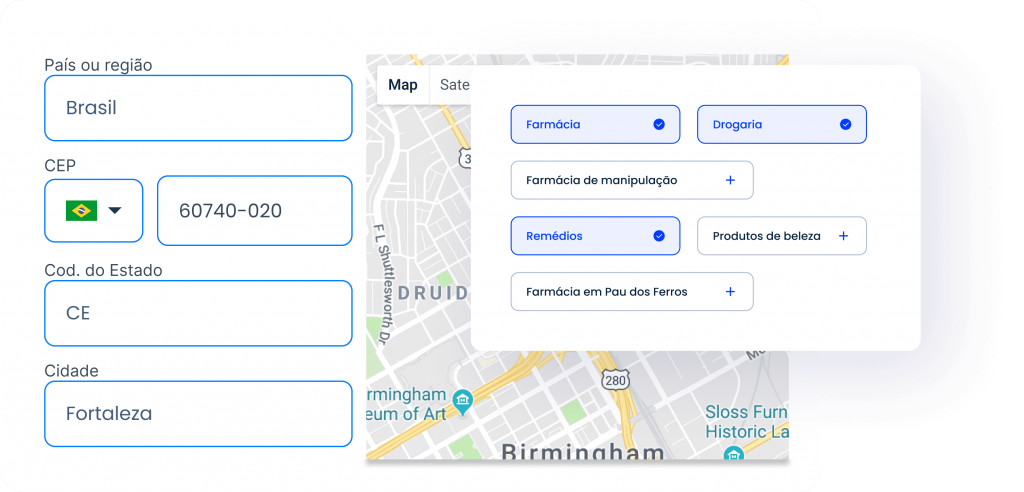The image size is (1024, 492).
Task: Add the Produtos de beleza category
Action: [780, 236]
